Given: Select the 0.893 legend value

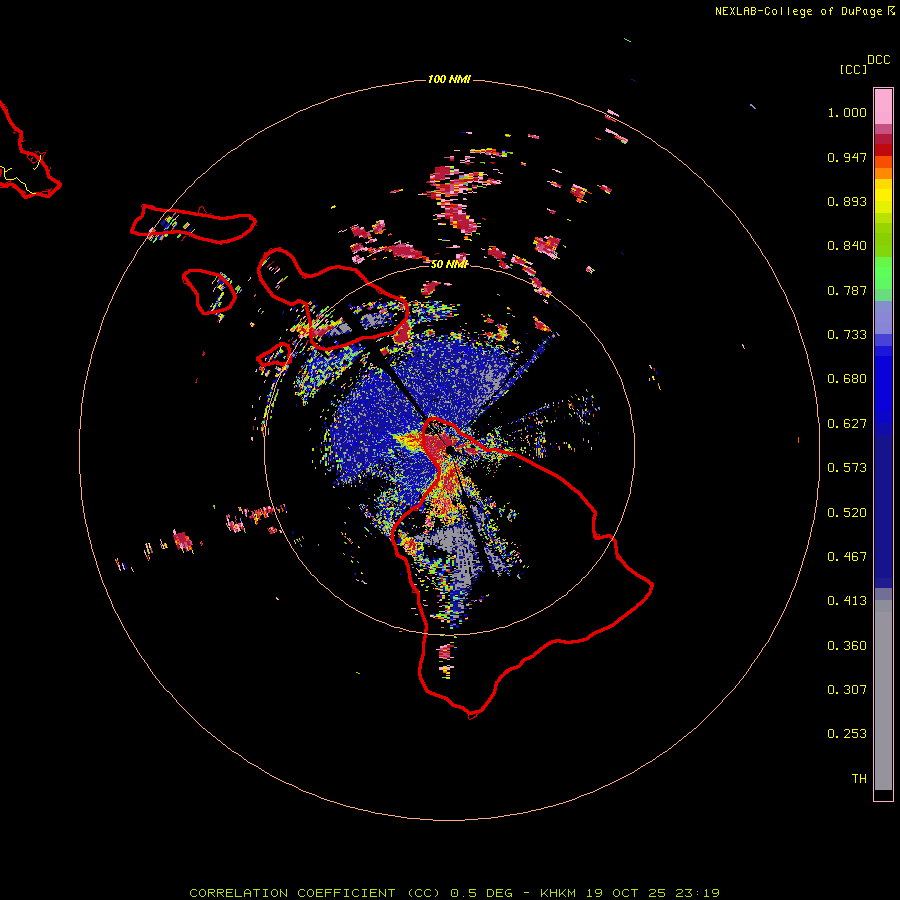Looking at the screenshot, I should coord(847,201).
